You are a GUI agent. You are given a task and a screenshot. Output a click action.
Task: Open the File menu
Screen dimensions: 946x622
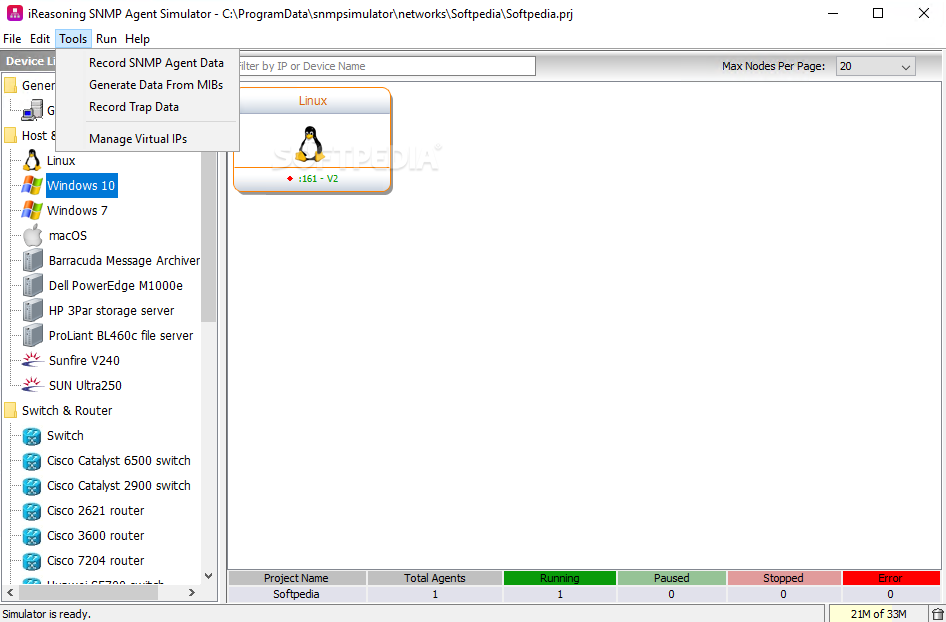(12, 39)
